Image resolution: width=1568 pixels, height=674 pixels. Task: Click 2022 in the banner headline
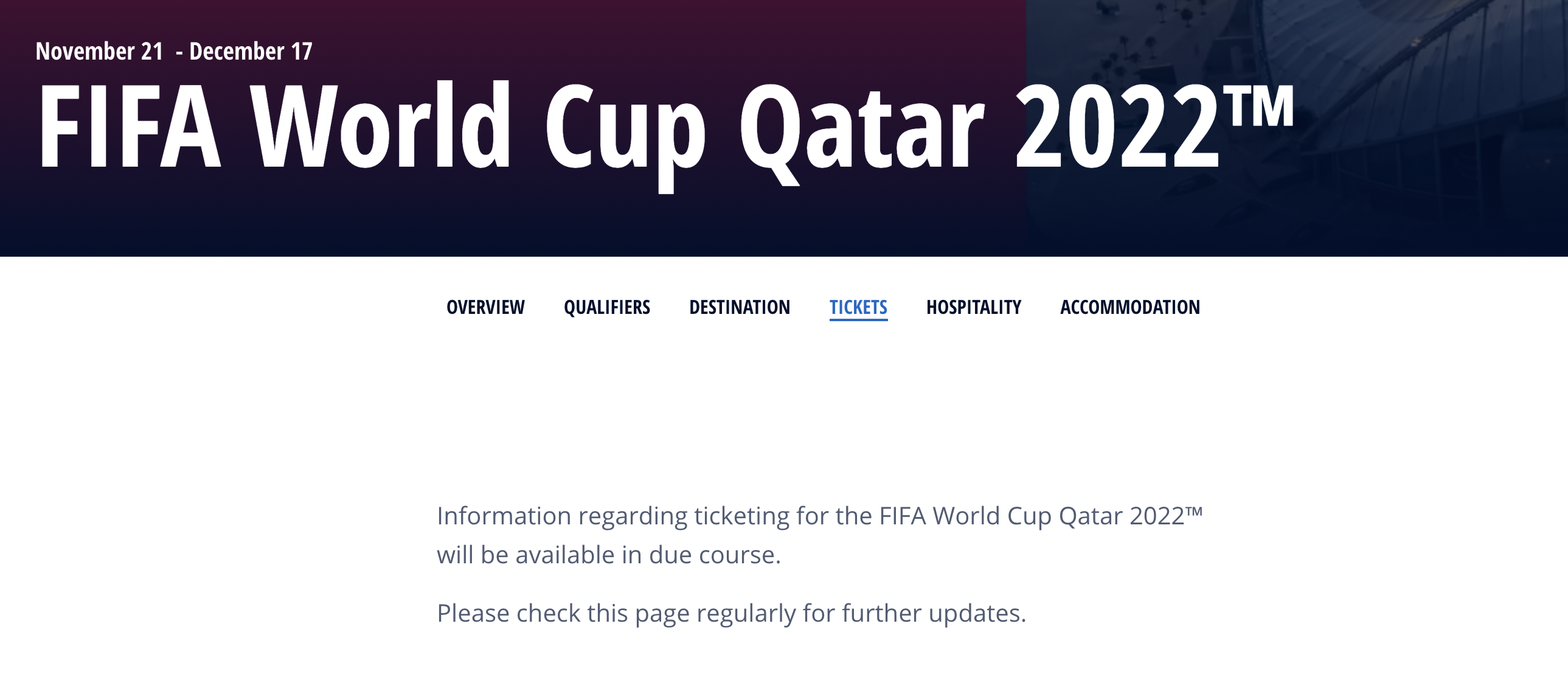[x=1117, y=127]
